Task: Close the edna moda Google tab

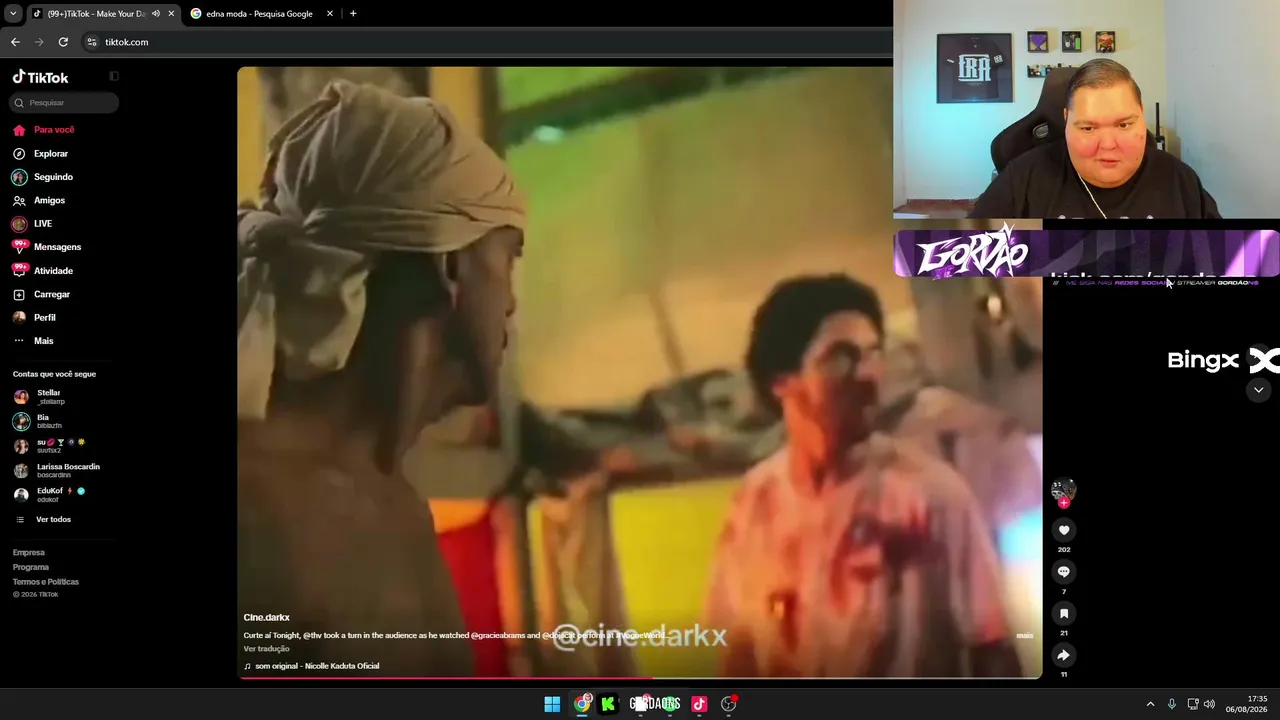Action: [x=330, y=14]
